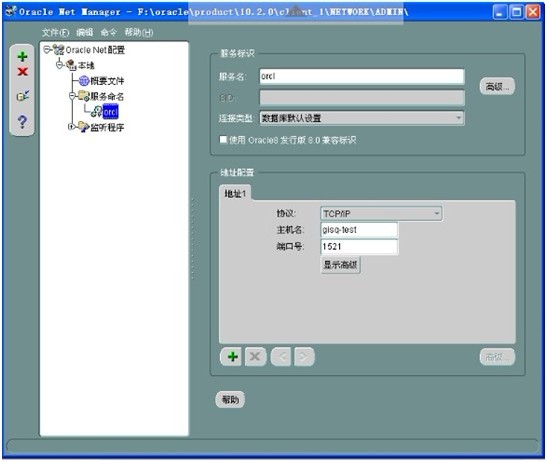Click the red X delete icon in left toolbar

23,72
